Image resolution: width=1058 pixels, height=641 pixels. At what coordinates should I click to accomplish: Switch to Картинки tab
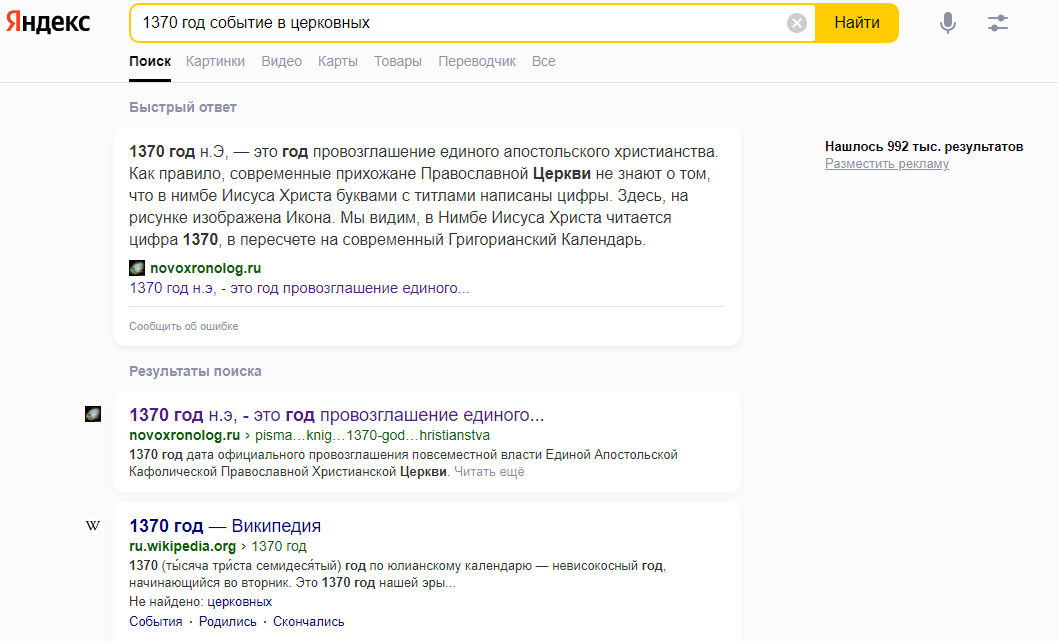215,61
